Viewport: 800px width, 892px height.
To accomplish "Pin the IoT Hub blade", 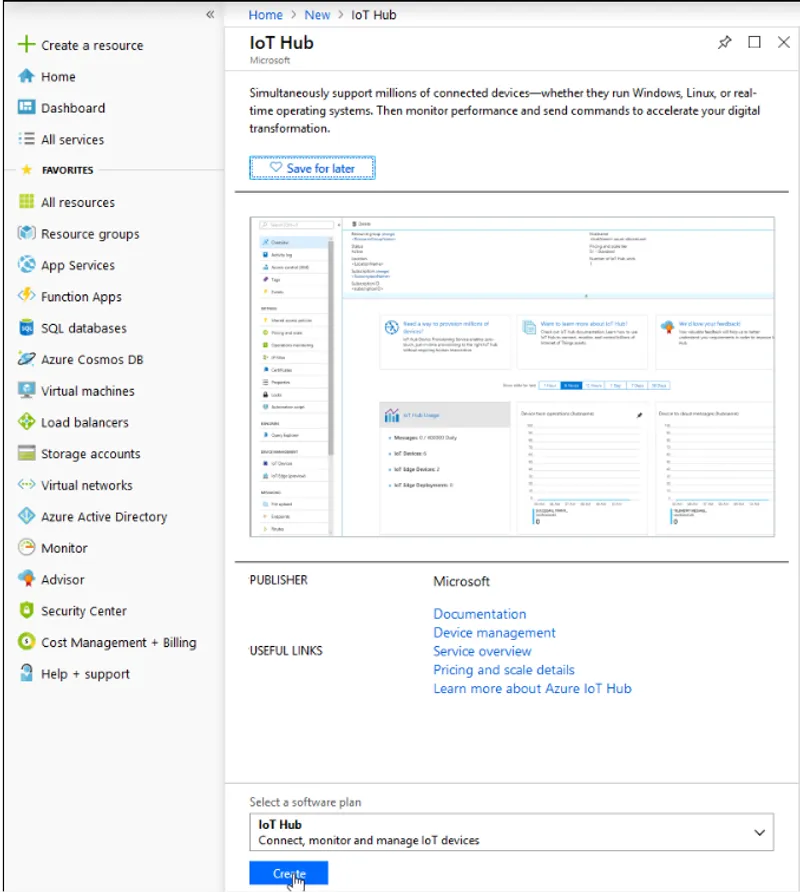I will [x=726, y=42].
